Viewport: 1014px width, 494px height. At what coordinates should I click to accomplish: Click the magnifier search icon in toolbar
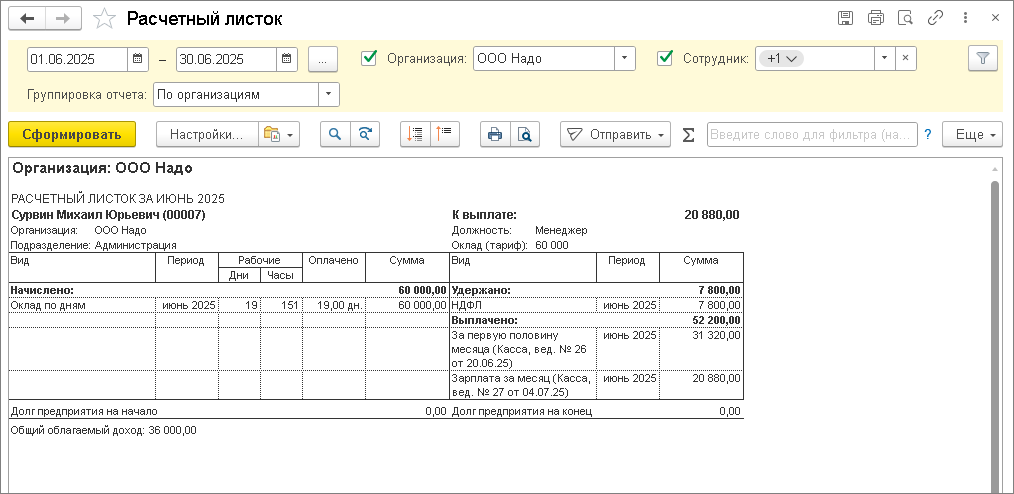click(x=335, y=134)
